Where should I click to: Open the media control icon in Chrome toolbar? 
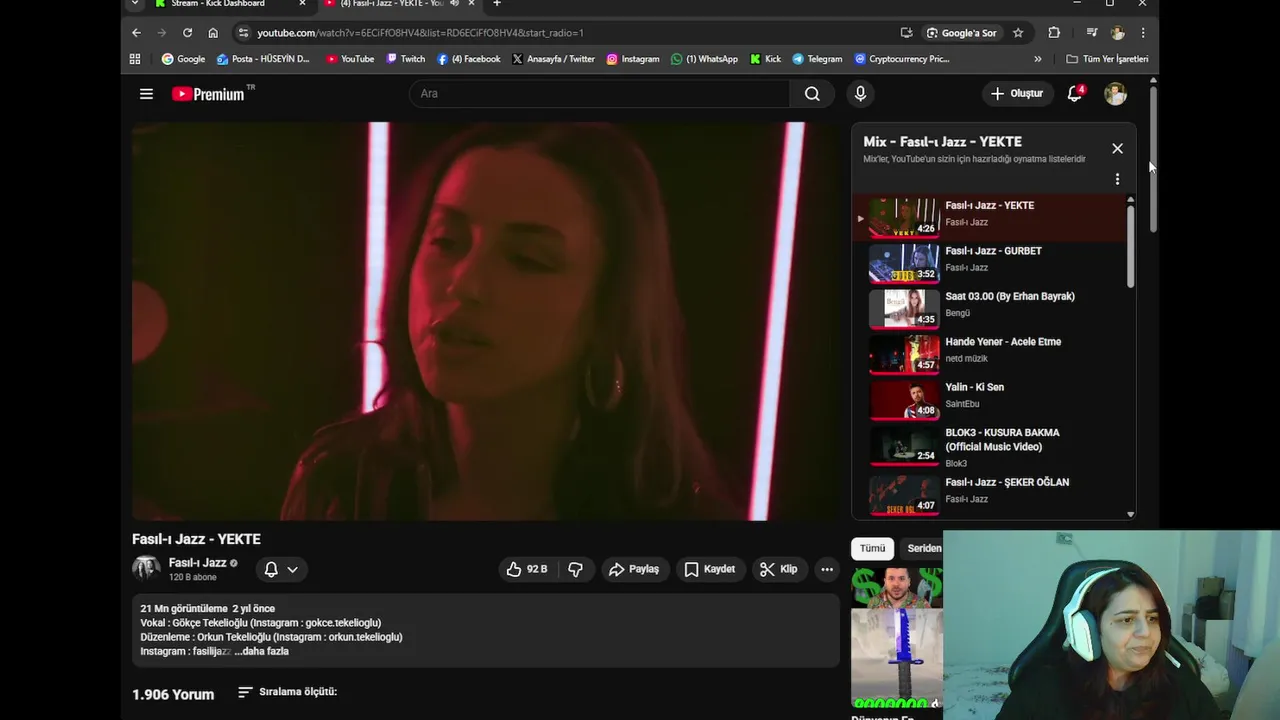tap(1092, 33)
